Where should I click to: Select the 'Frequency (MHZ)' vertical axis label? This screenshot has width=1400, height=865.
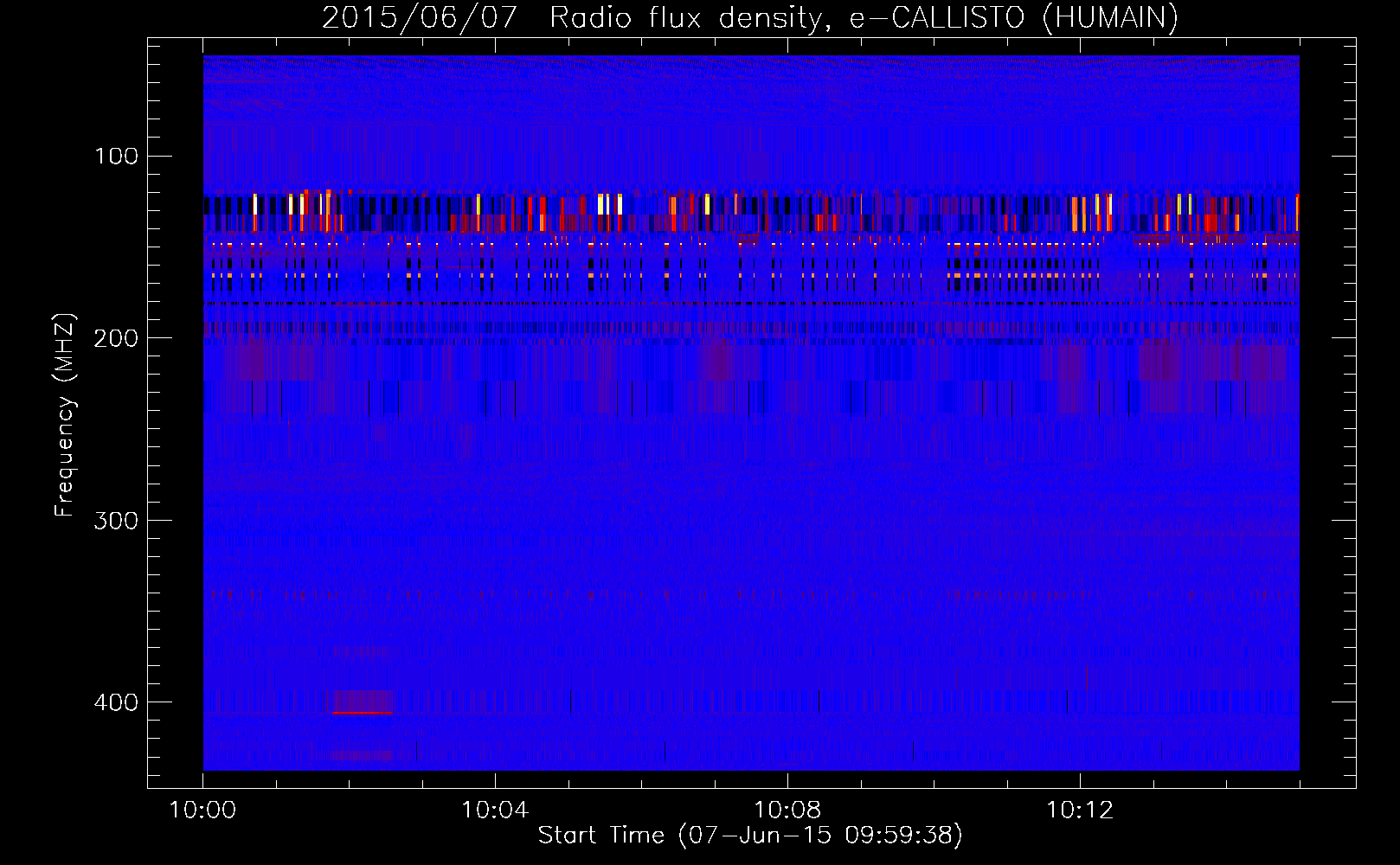65,415
